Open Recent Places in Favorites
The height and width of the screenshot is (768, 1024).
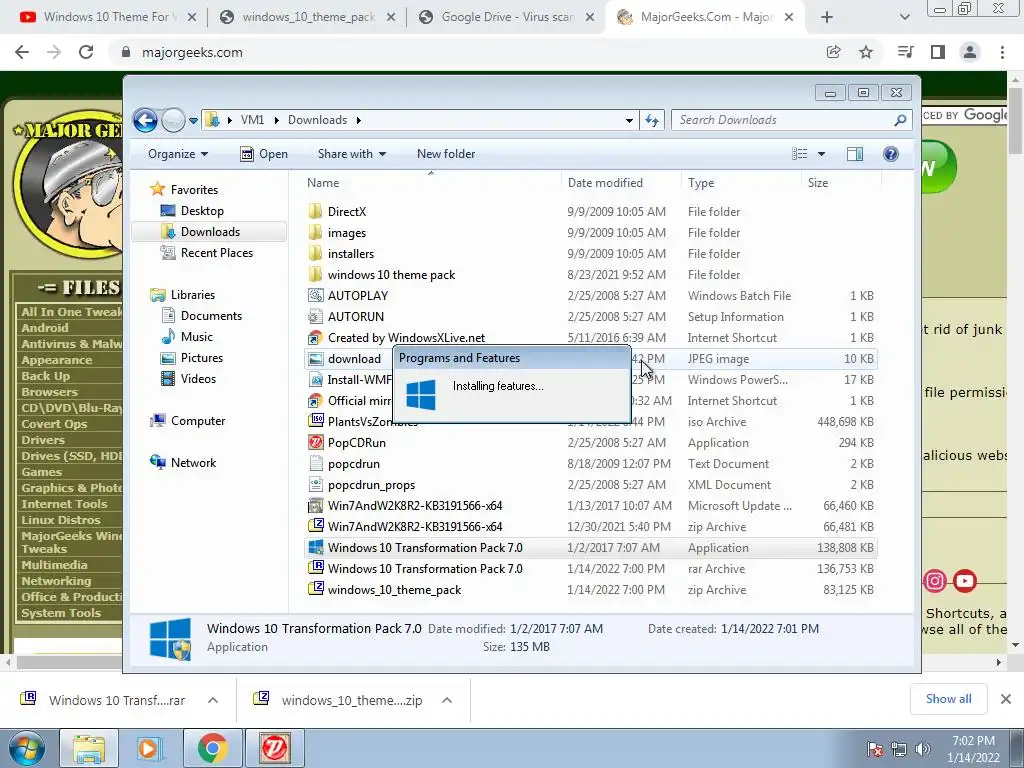point(216,253)
